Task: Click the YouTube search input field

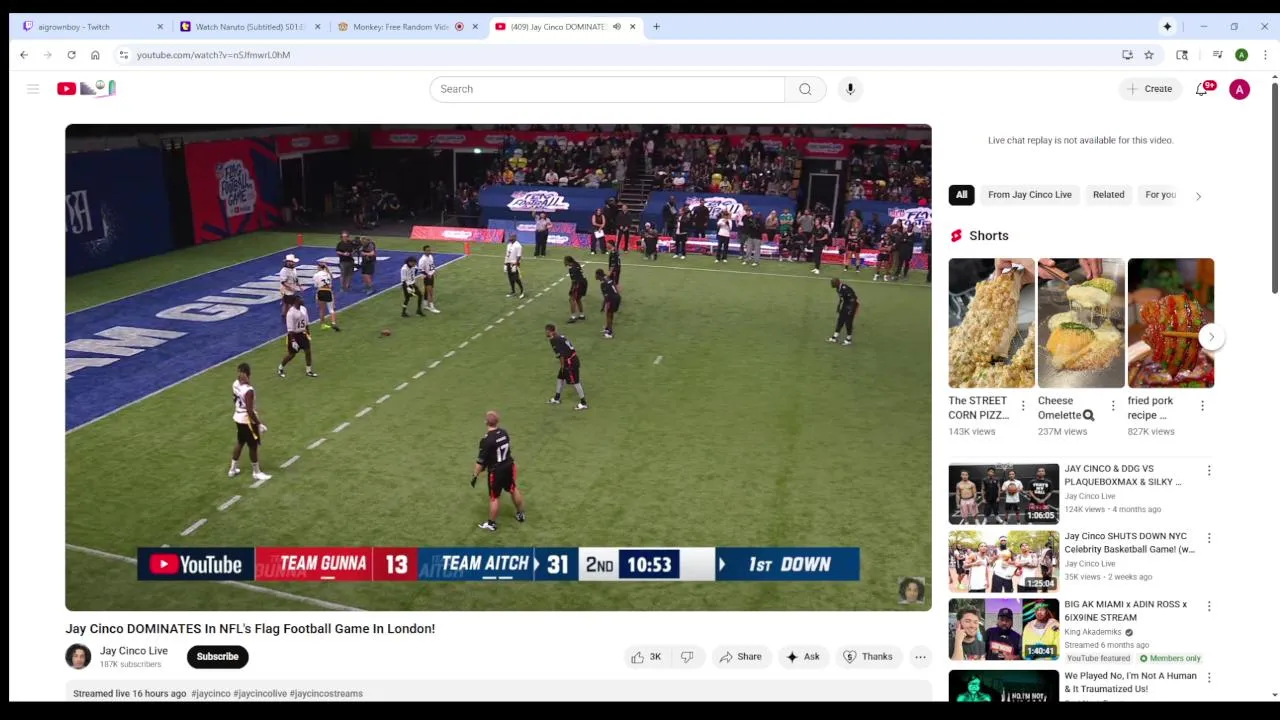Action: point(607,89)
